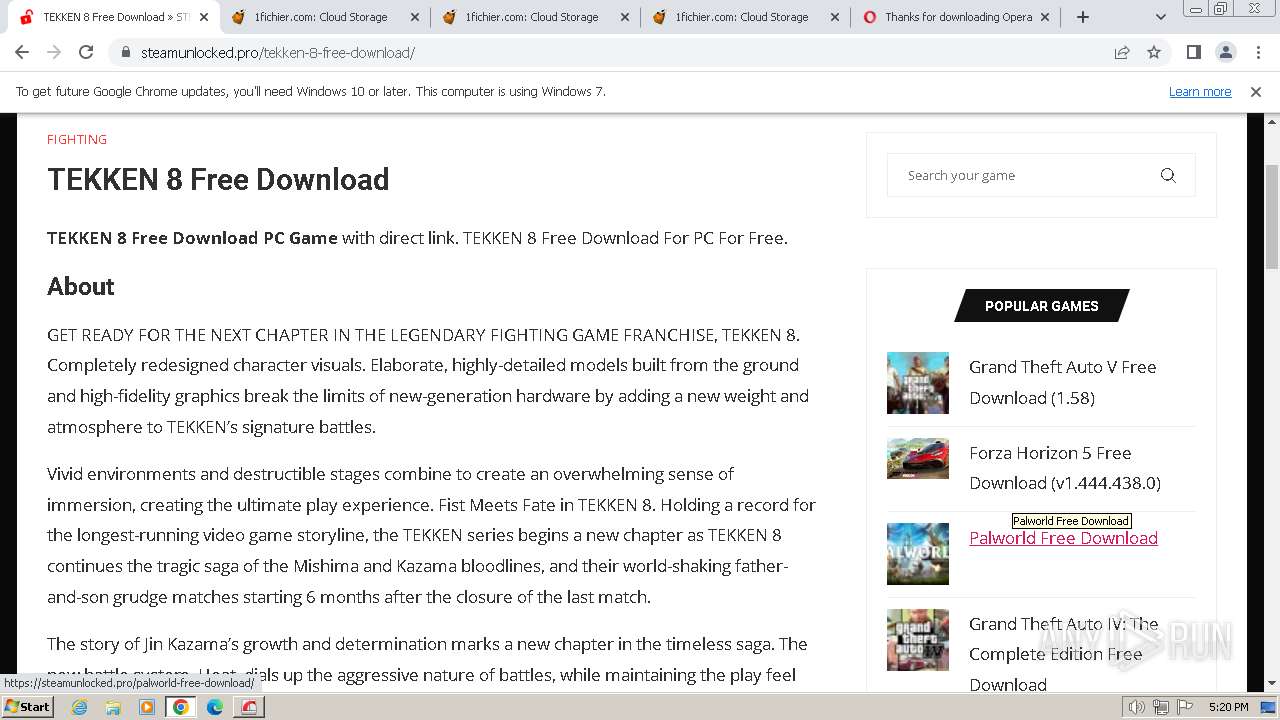This screenshot has width=1280, height=720.
Task: Open Grand Theft Auto V Free Download link
Action: point(1062,382)
